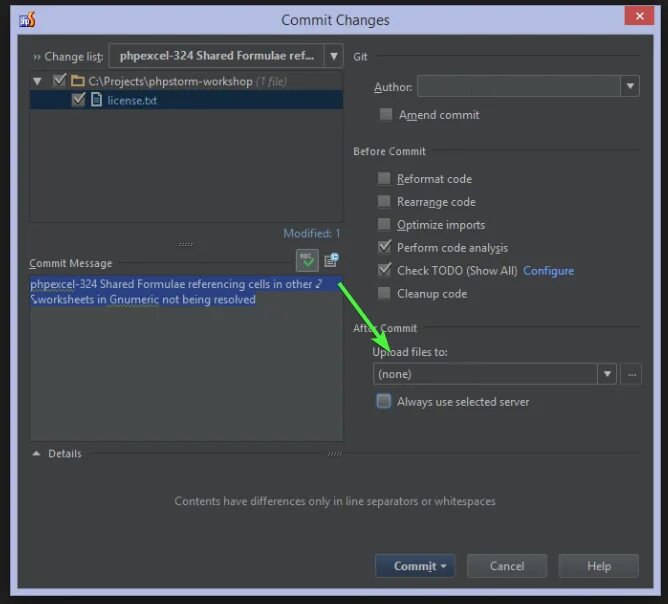Click the folder icon for phpstorm-workshop
This screenshot has width=668, height=604.
[x=77, y=81]
